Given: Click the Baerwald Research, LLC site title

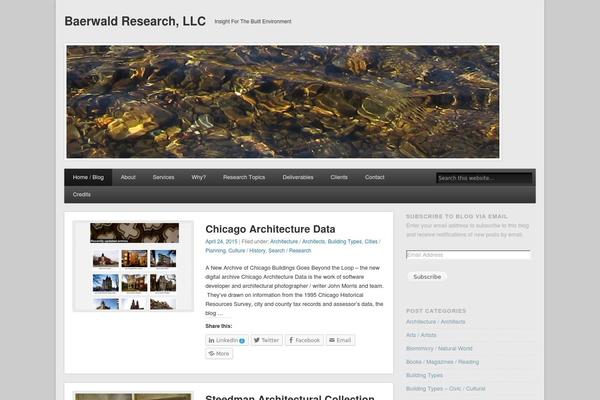Looking at the screenshot, I should click(135, 21).
